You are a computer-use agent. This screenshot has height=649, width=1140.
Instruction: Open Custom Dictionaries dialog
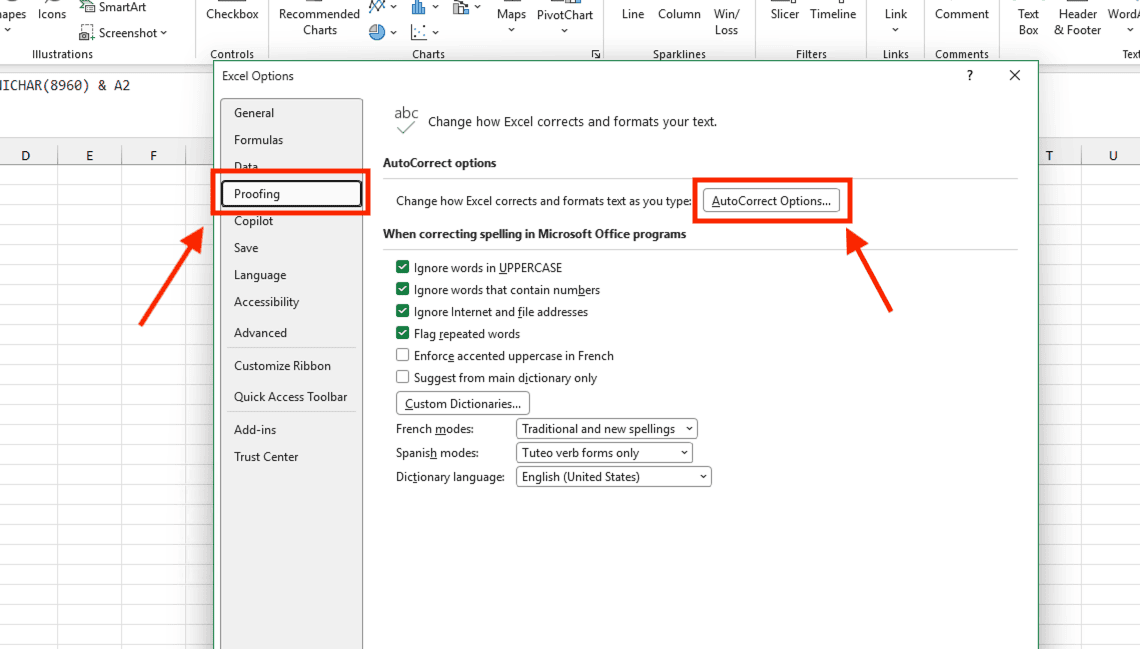tap(462, 403)
